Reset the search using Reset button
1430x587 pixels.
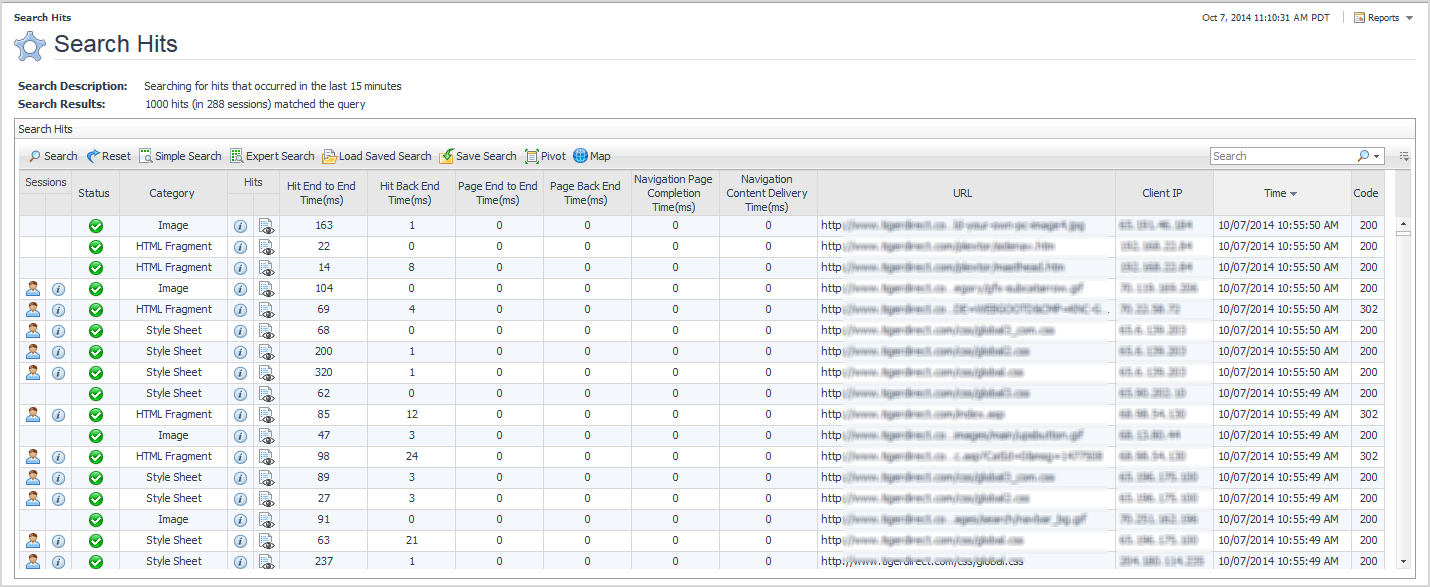point(108,156)
